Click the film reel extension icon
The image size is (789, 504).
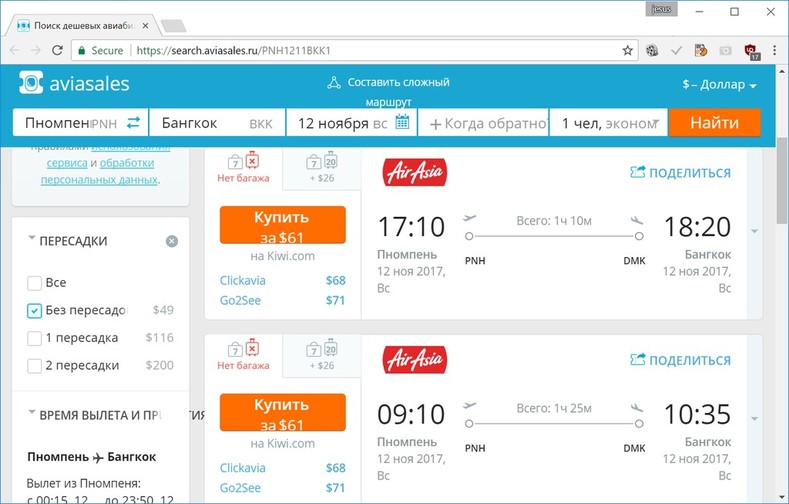[x=652, y=50]
